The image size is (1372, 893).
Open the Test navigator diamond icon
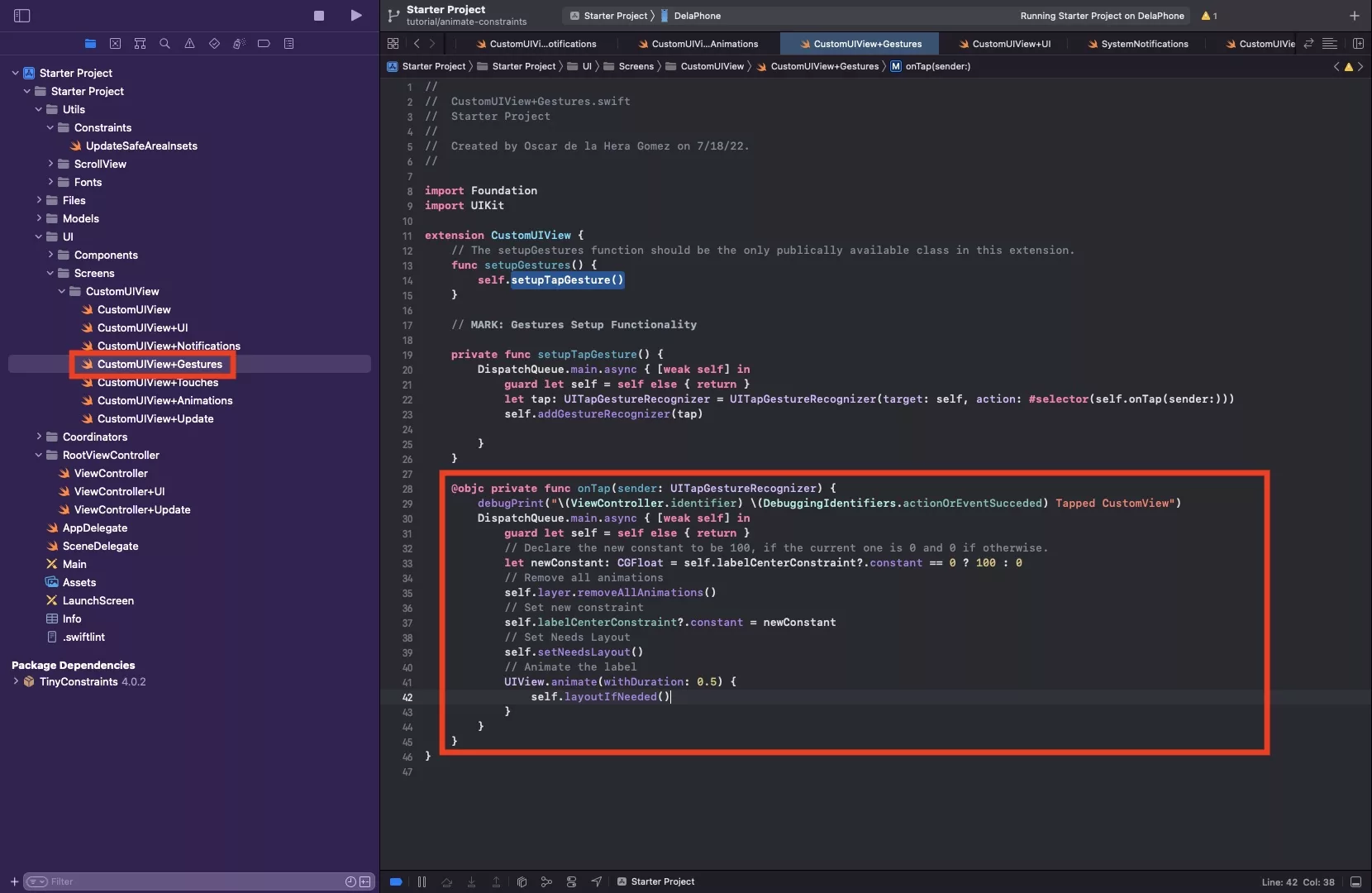215,43
